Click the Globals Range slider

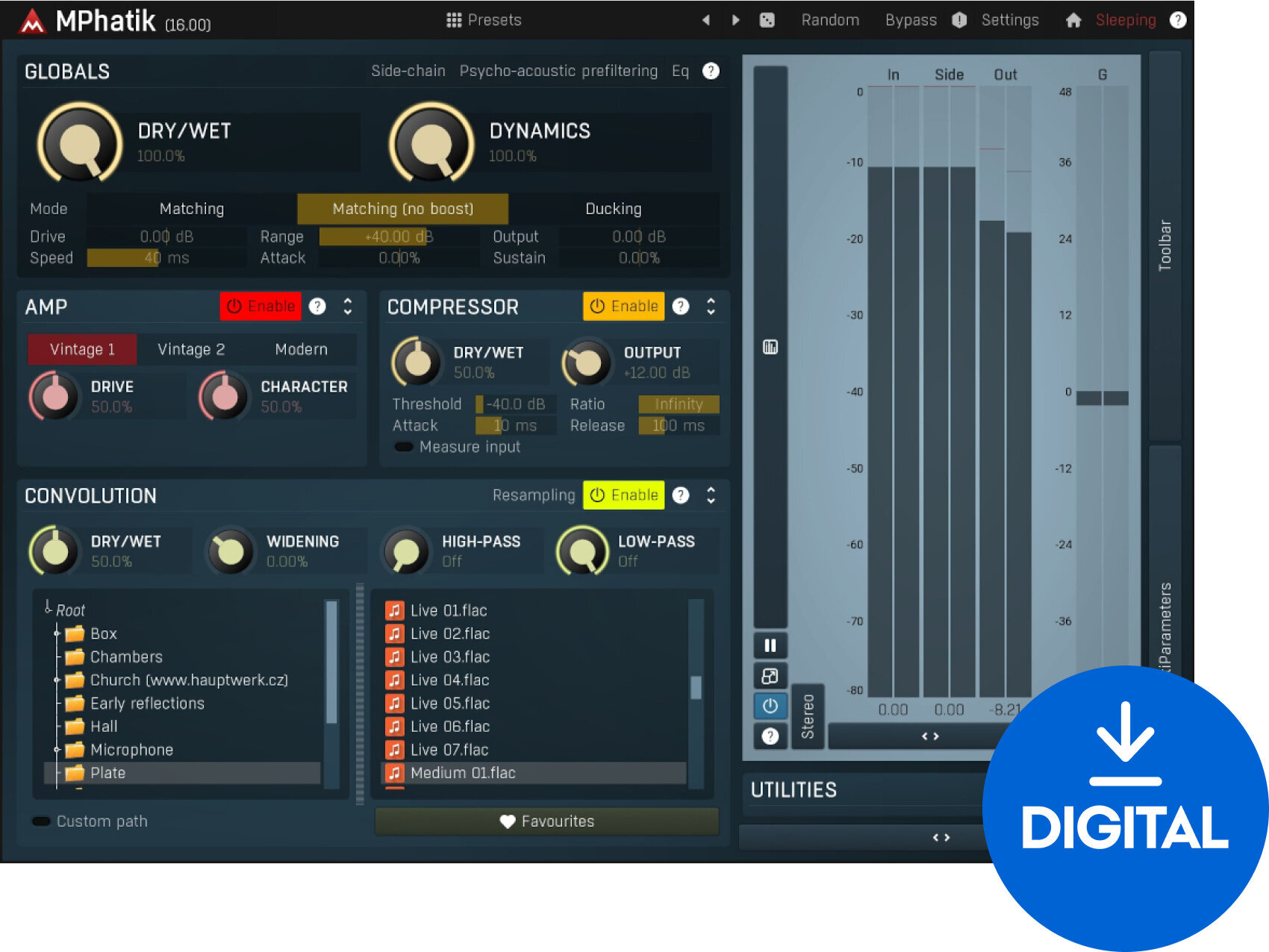(x=399, y=237)
